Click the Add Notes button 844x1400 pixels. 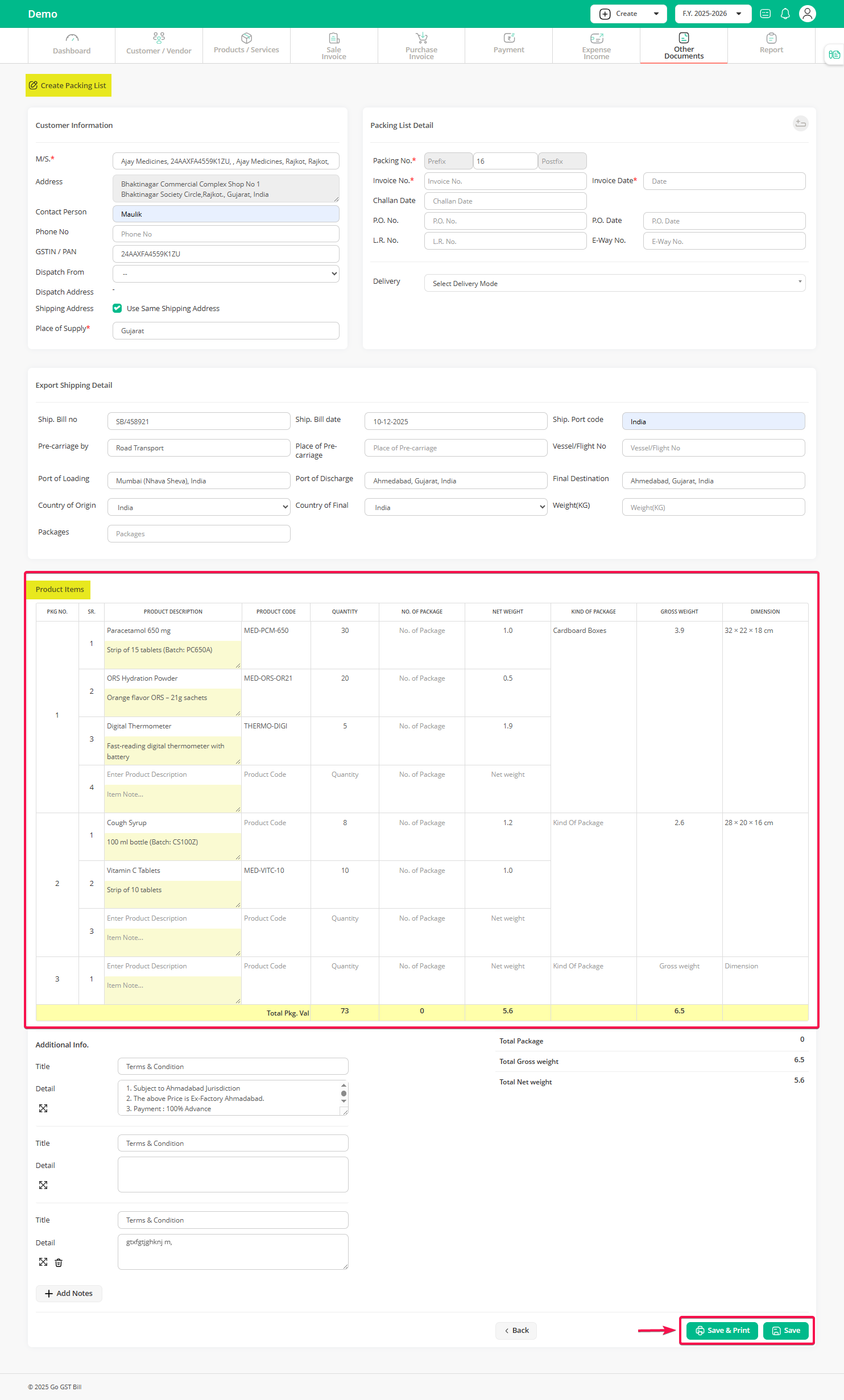click(x=69, y=1293)
